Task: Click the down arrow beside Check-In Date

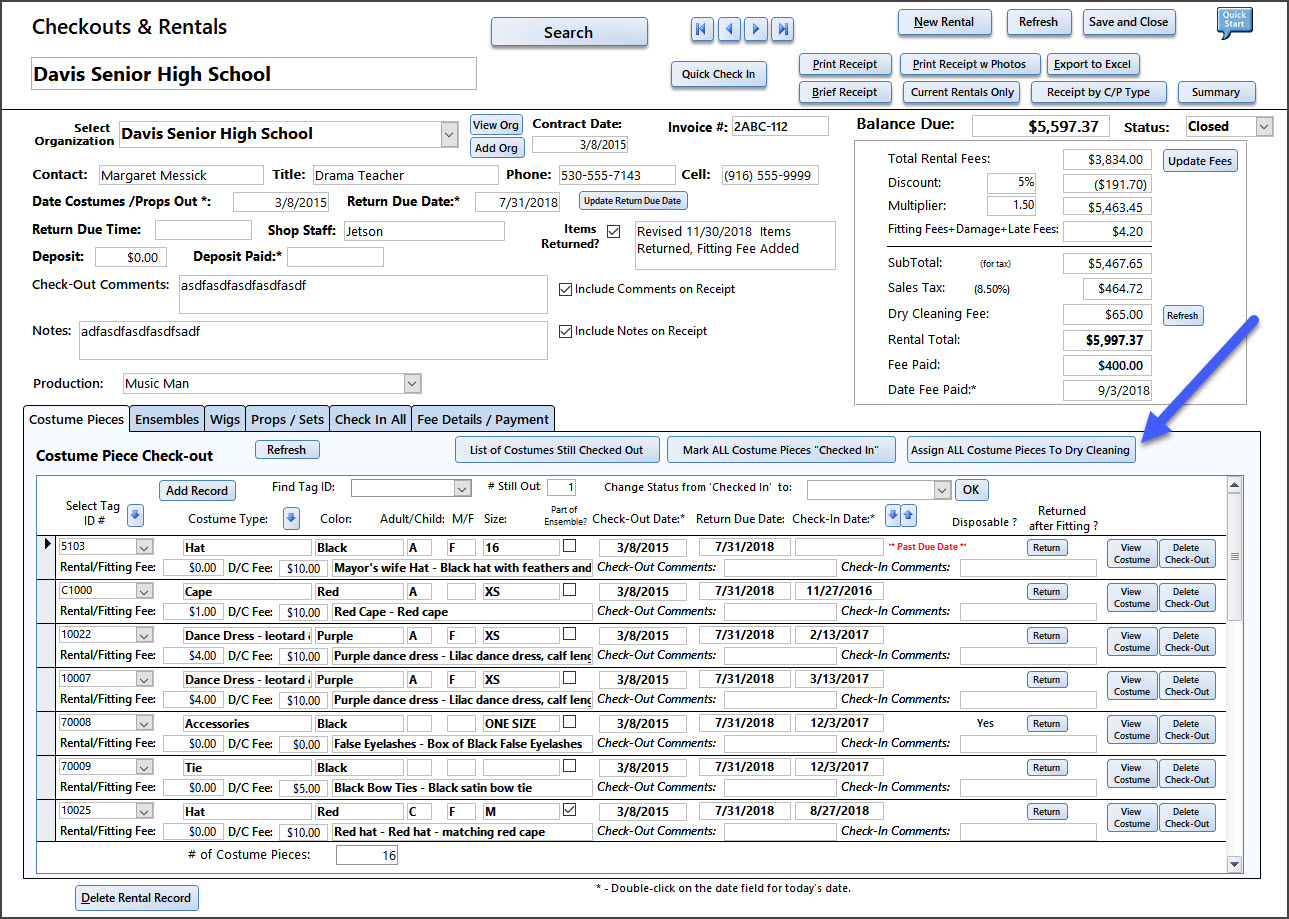Action: [x=894, y=515]
